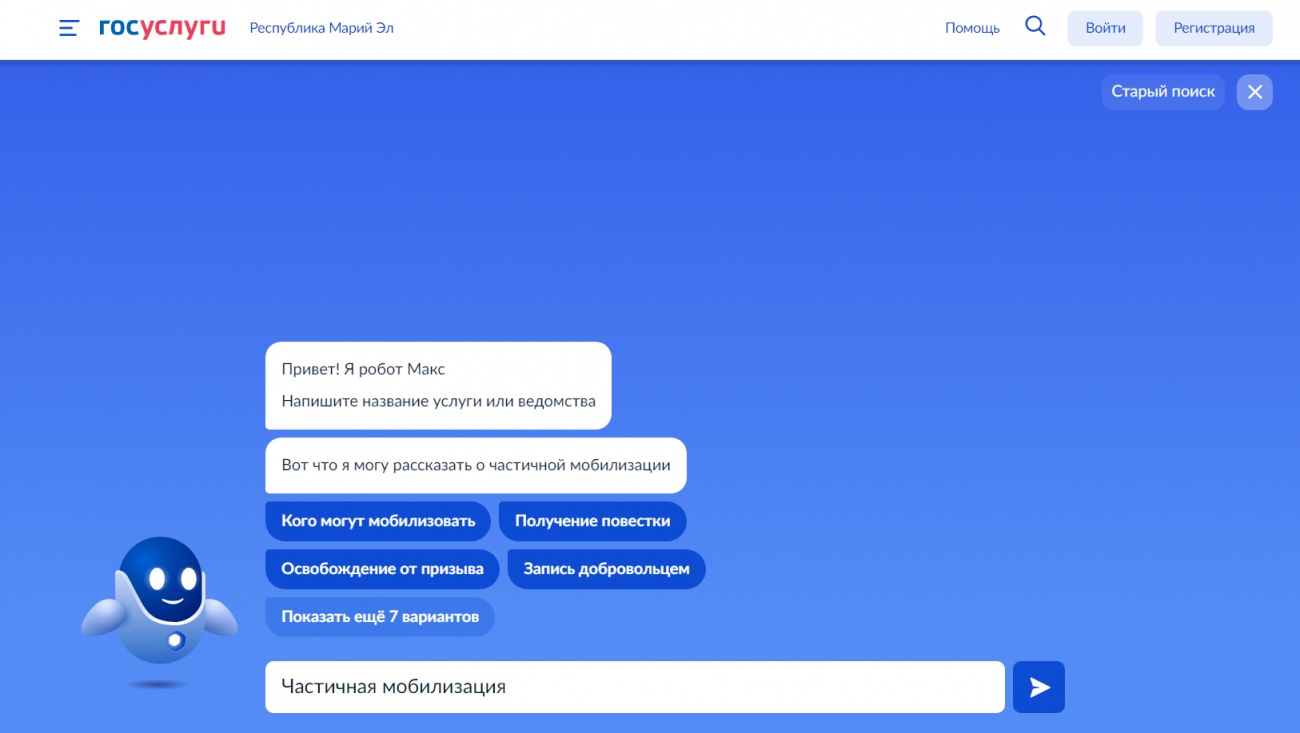
Task: Change region Республика Марий Эл
Action: [321, 28]
